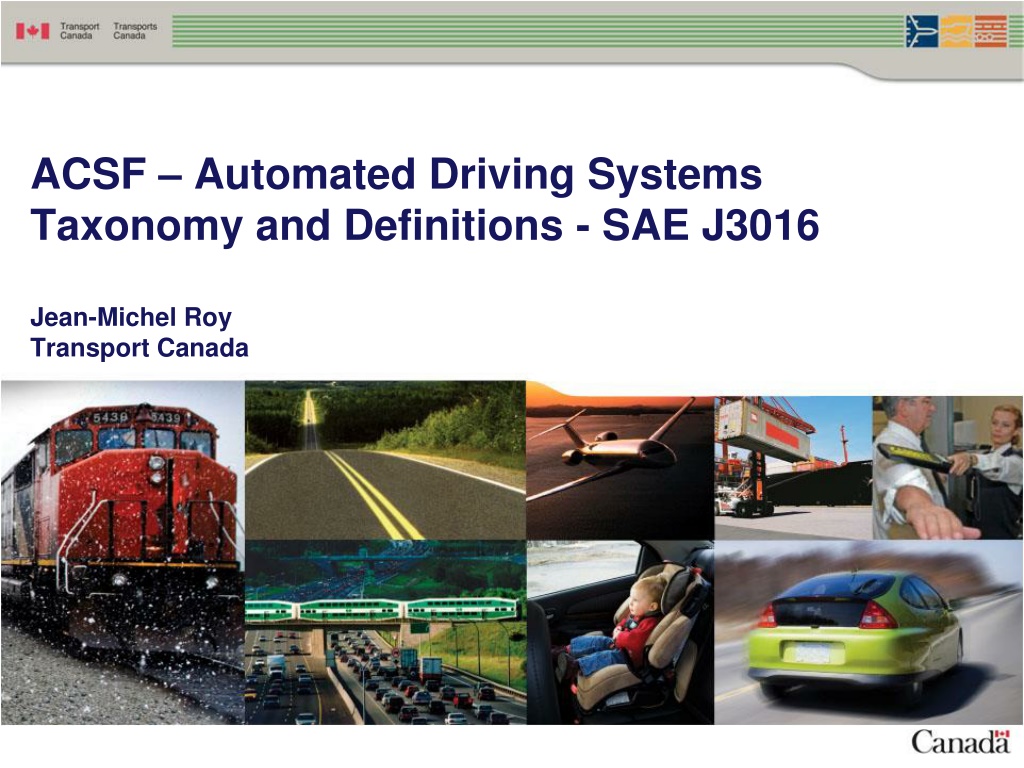
Task: Click the green striped header banner
Action: coord(538,31)
